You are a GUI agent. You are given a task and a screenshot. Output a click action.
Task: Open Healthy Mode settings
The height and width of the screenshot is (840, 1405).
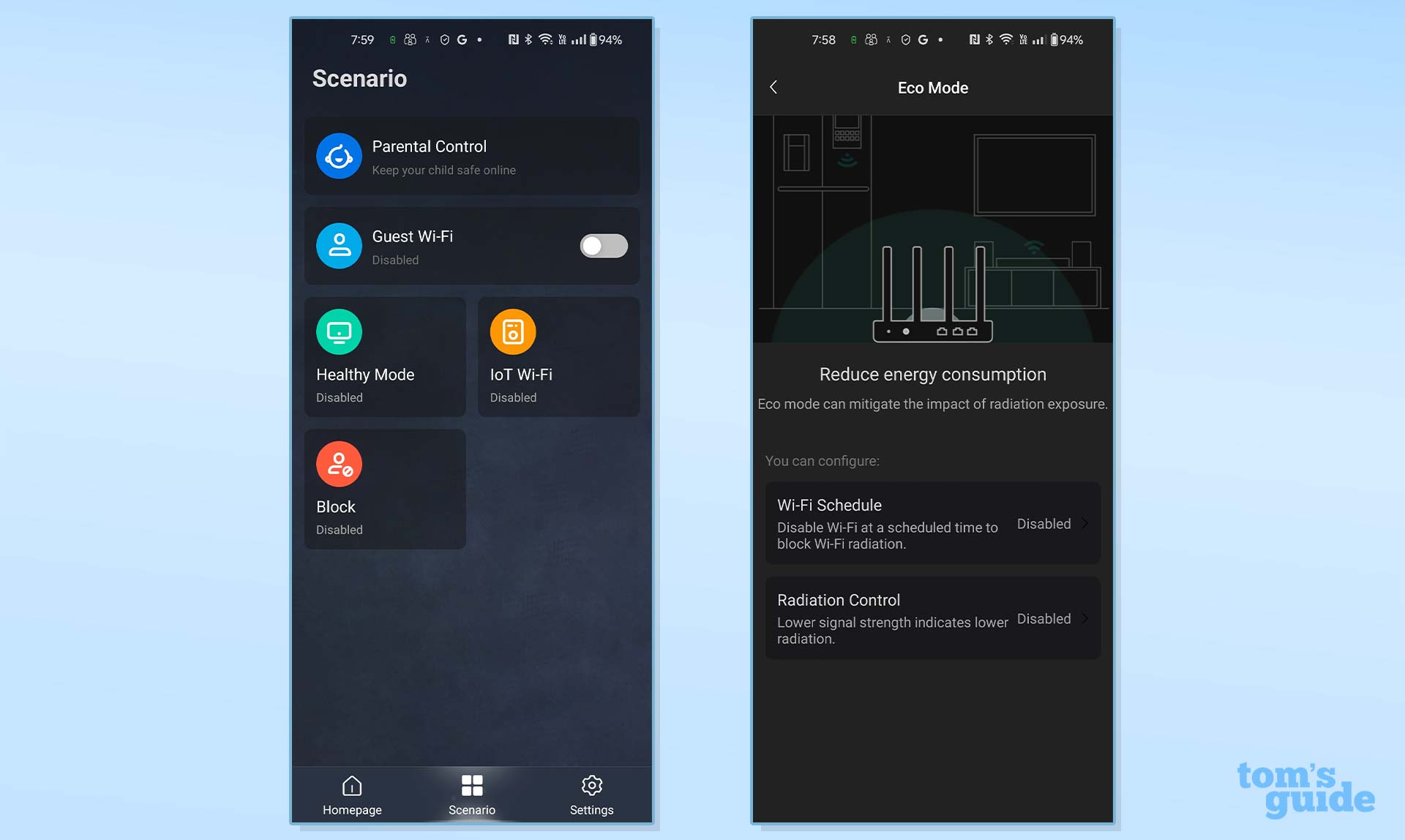pos(386,358)
